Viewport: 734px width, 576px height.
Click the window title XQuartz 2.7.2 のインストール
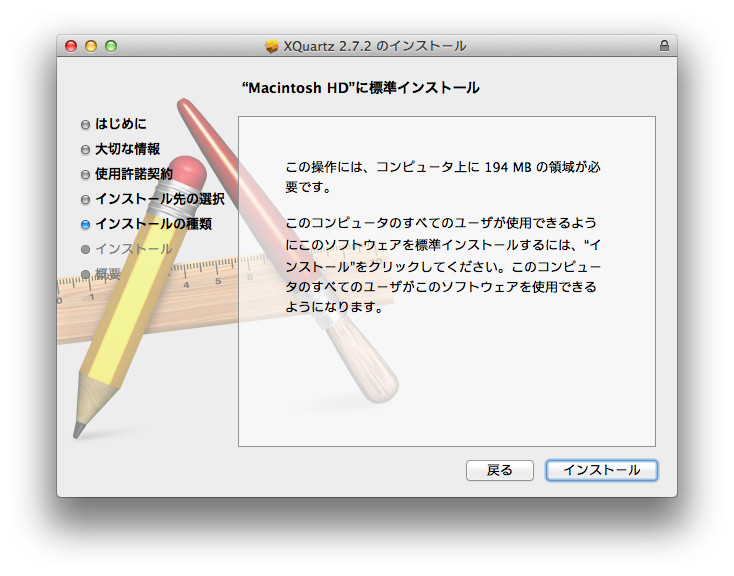[x=374, y=46]
